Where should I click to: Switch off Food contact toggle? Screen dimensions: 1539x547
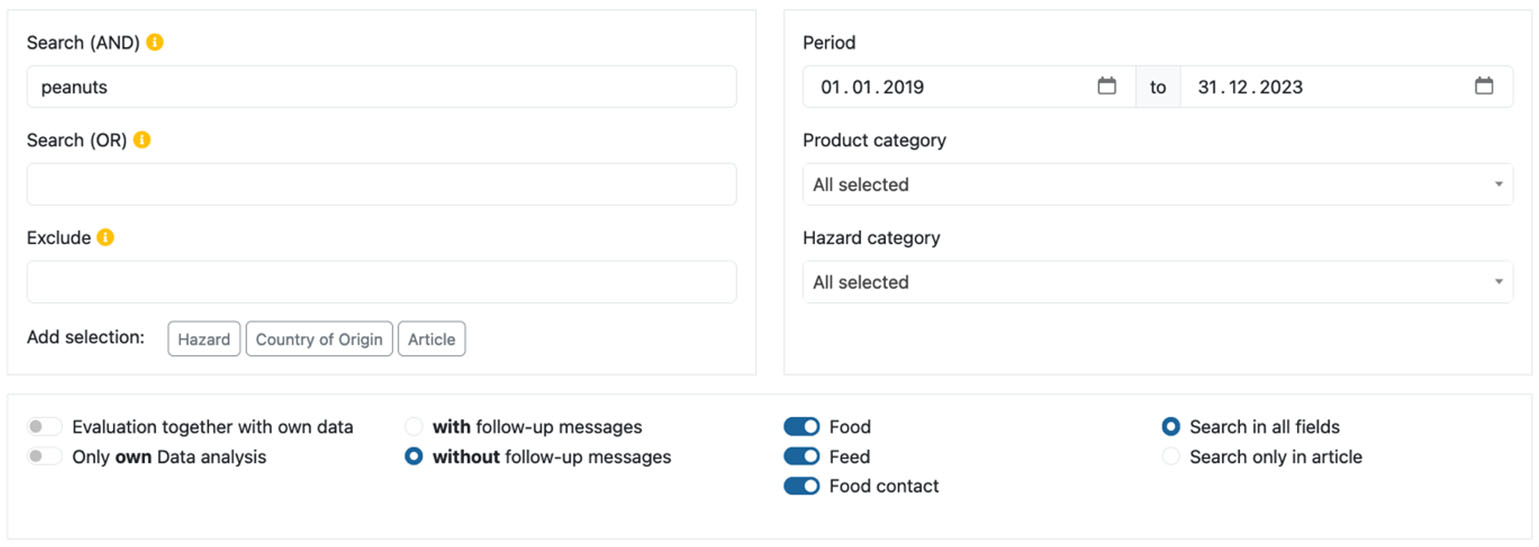[801, 486]
